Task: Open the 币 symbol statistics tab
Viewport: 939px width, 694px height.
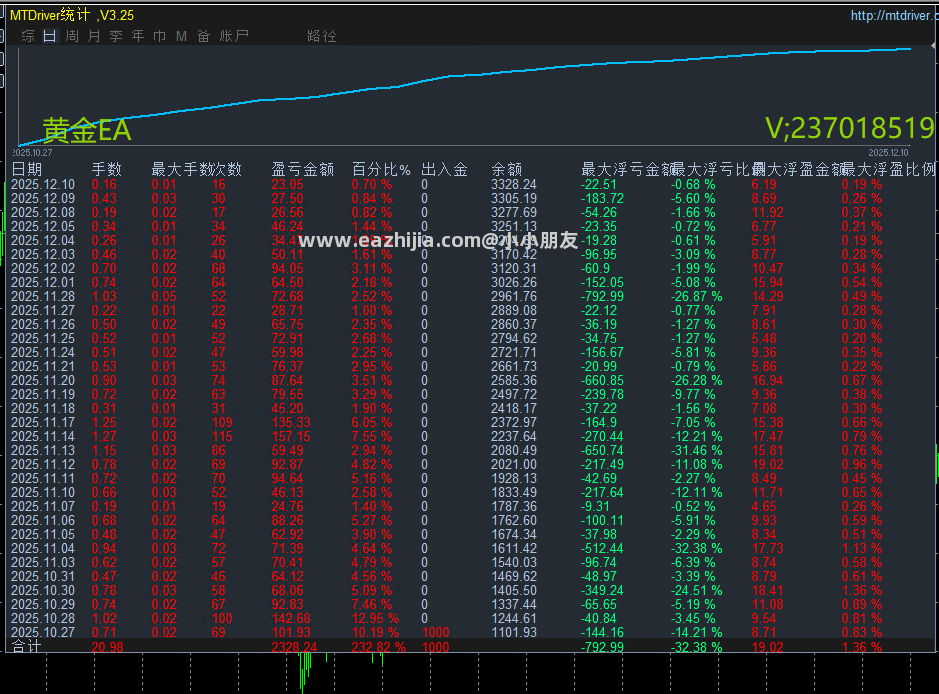Action: [x=160, y=36]
